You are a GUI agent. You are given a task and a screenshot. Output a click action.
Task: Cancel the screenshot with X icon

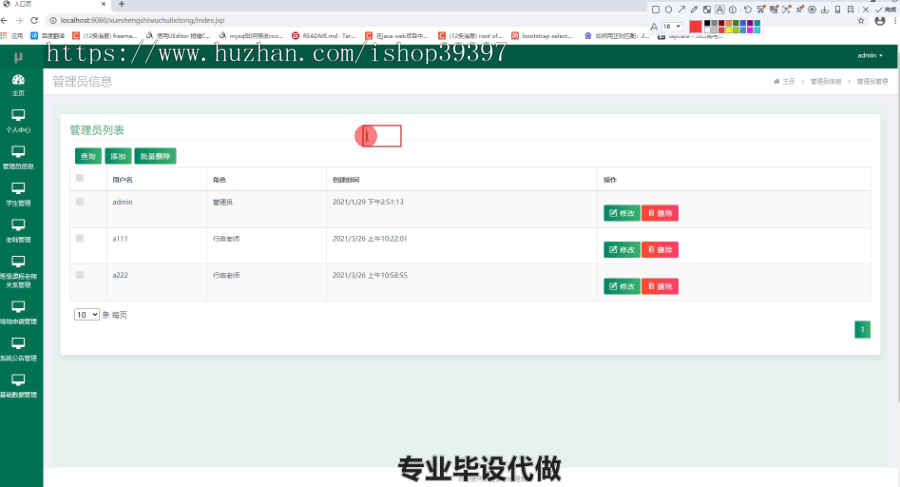coord(866,10)
